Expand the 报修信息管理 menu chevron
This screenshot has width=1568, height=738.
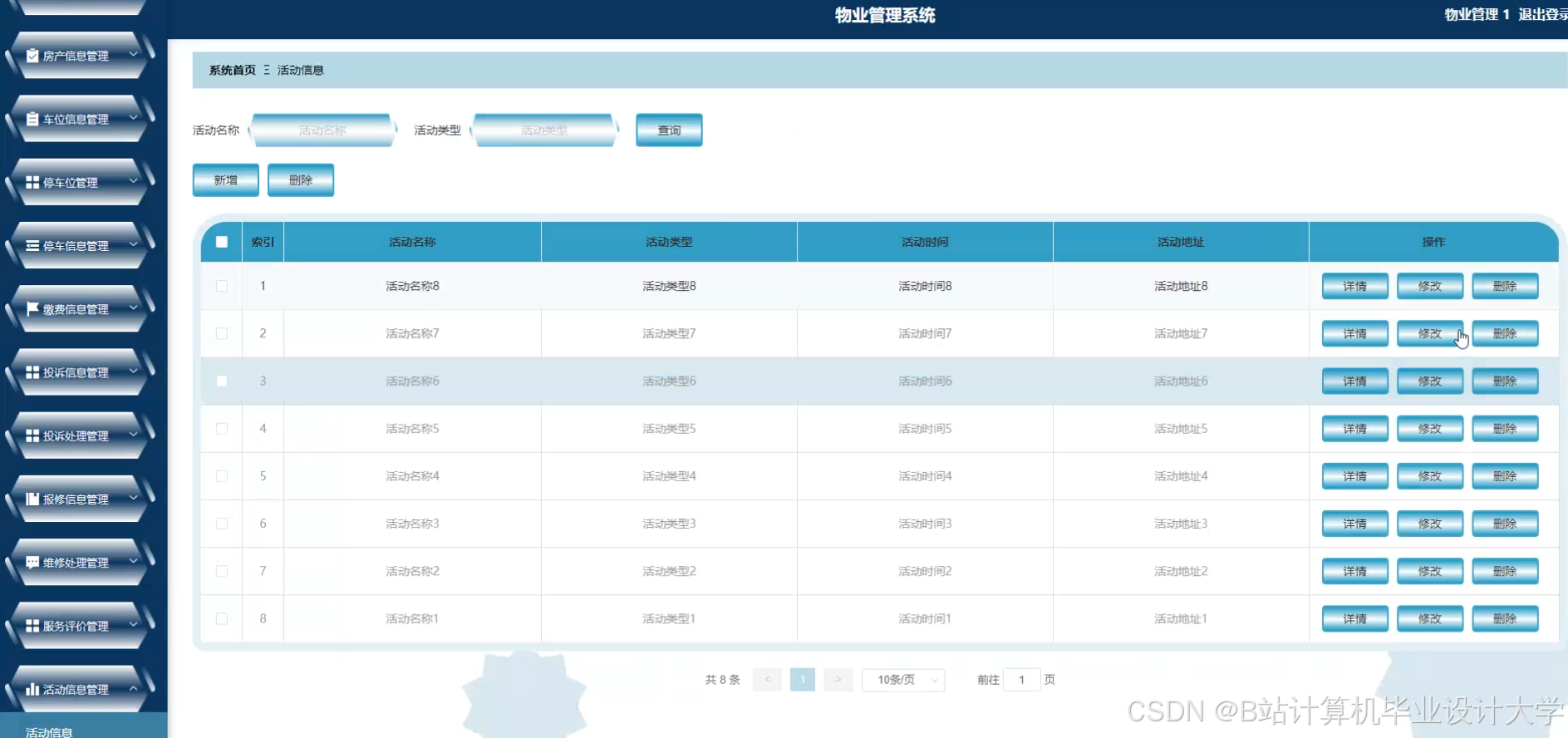[133, 499]
